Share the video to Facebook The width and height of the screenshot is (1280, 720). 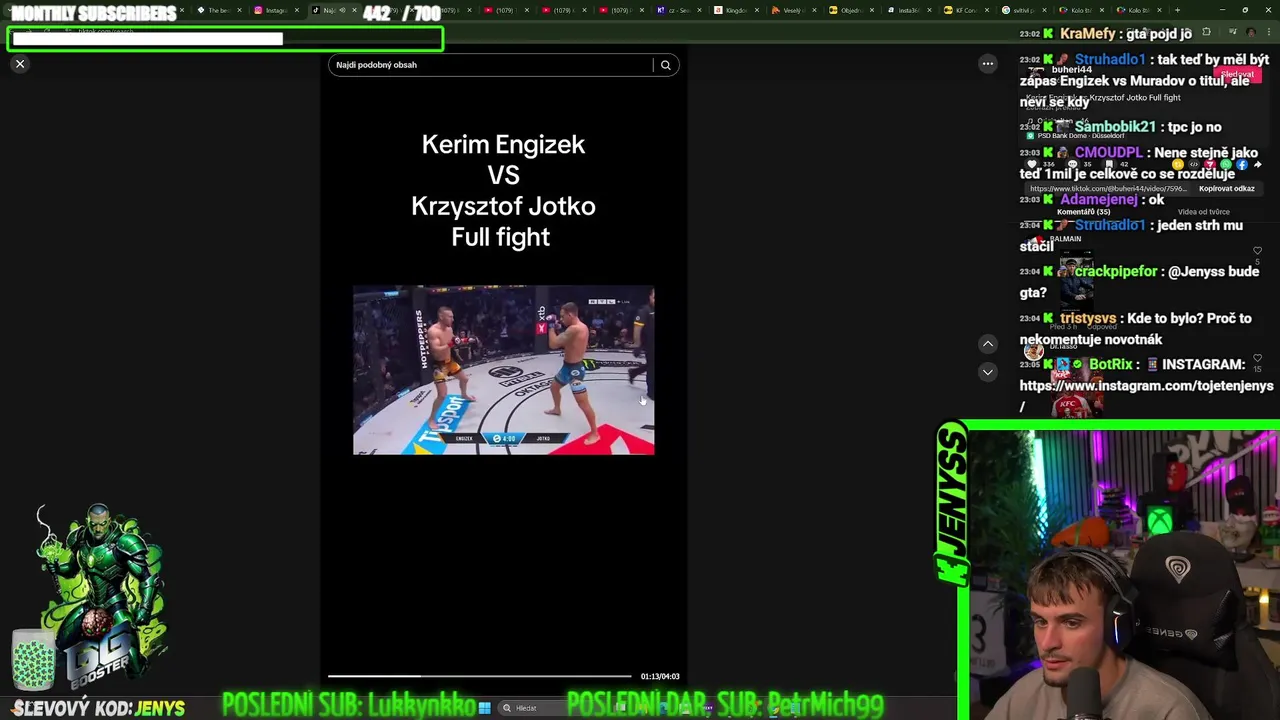tap(1242, 164)
